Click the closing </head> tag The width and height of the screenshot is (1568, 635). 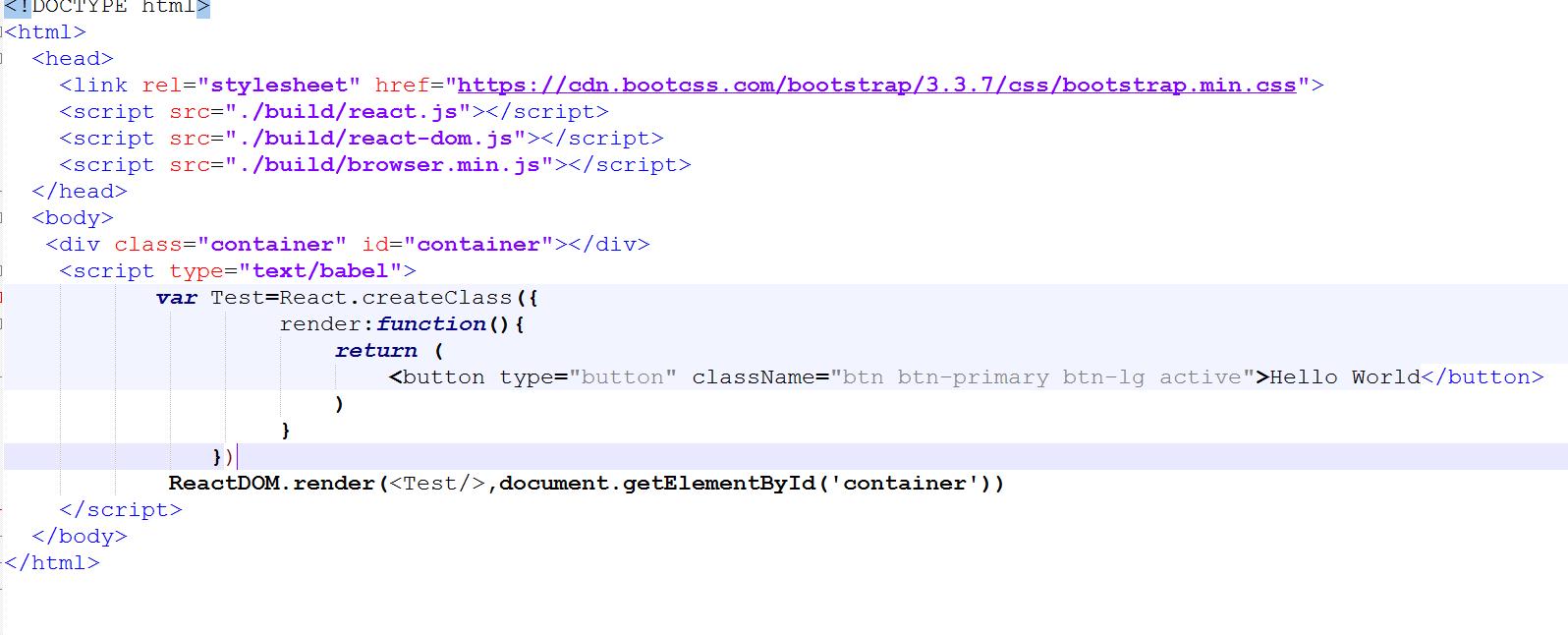point(80,192)
